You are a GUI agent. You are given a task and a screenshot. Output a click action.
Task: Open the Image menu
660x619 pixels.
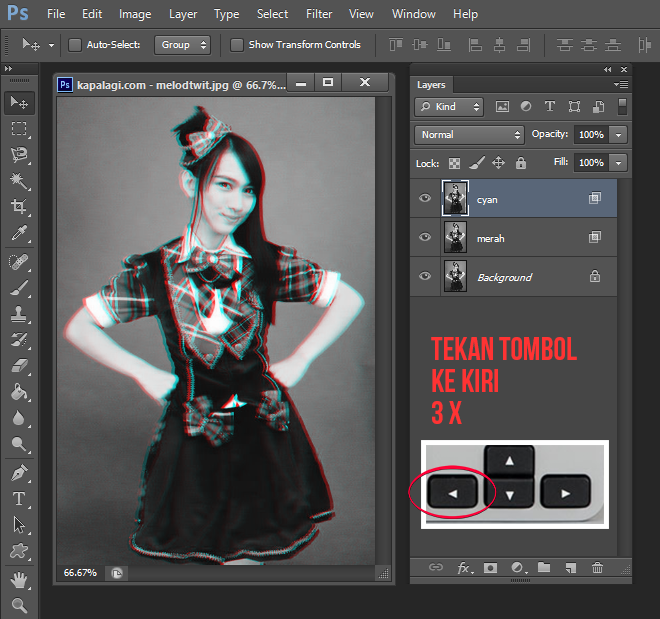(135, 14)
